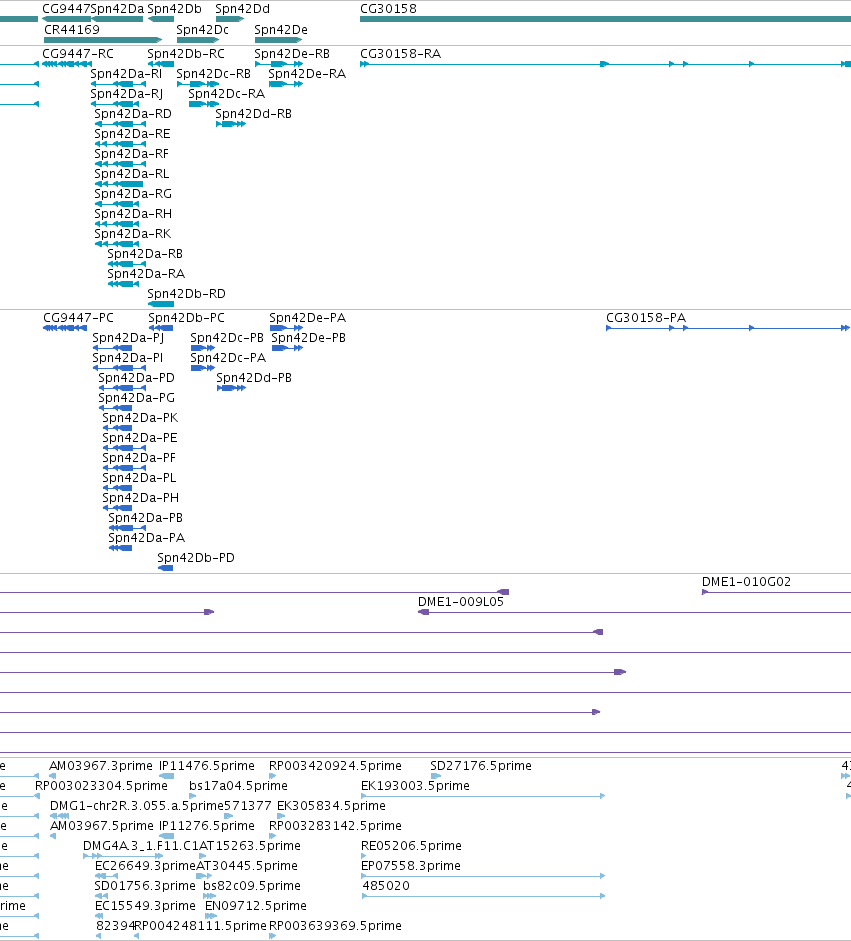Image resolution: width=851 pixels, height=941 pixels.
Task: Select protein Spn42Da-PB
Action: click(145, 518)
